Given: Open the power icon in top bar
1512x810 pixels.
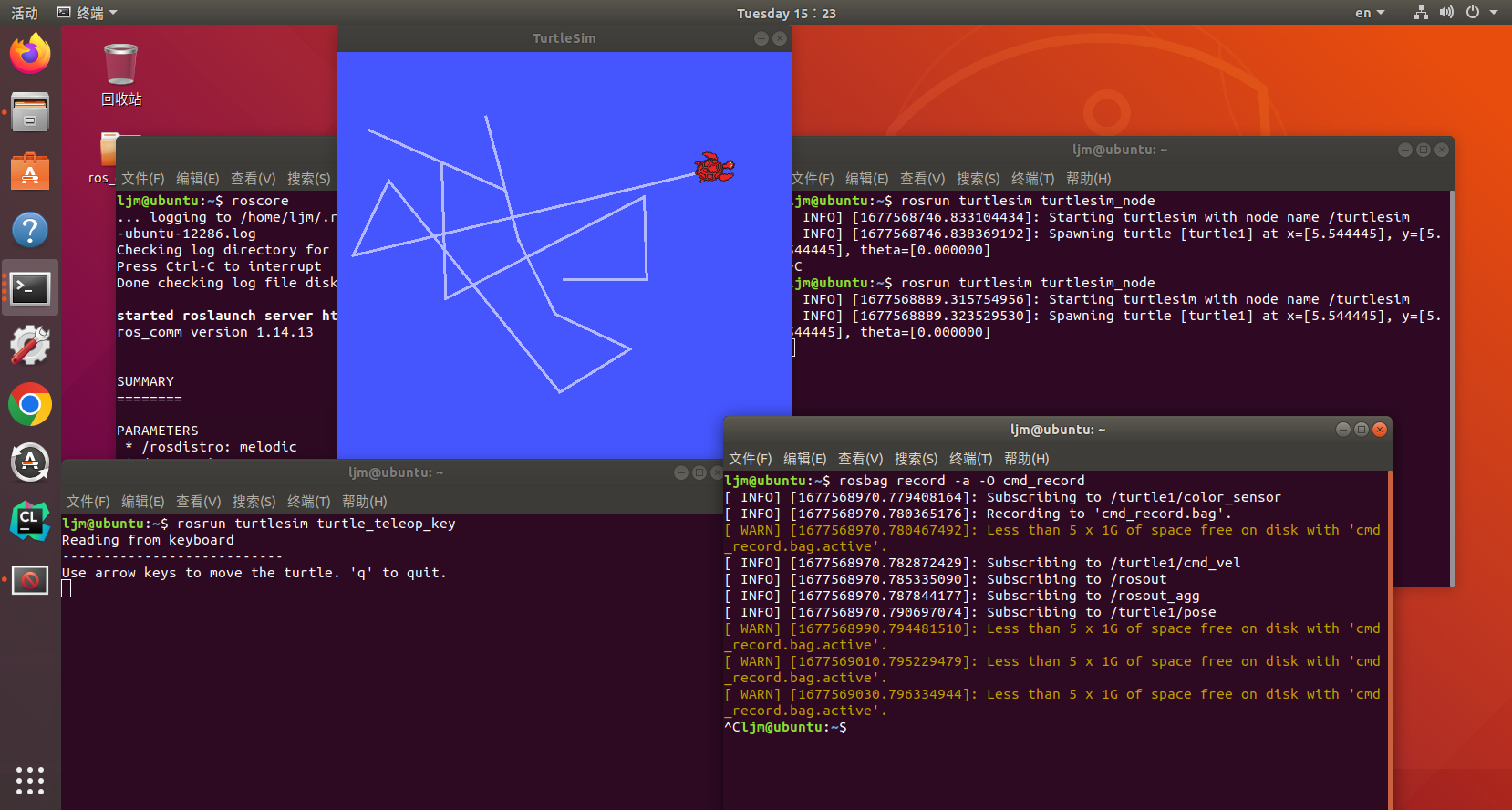Looking at the screenshot, I should 1472,13.
